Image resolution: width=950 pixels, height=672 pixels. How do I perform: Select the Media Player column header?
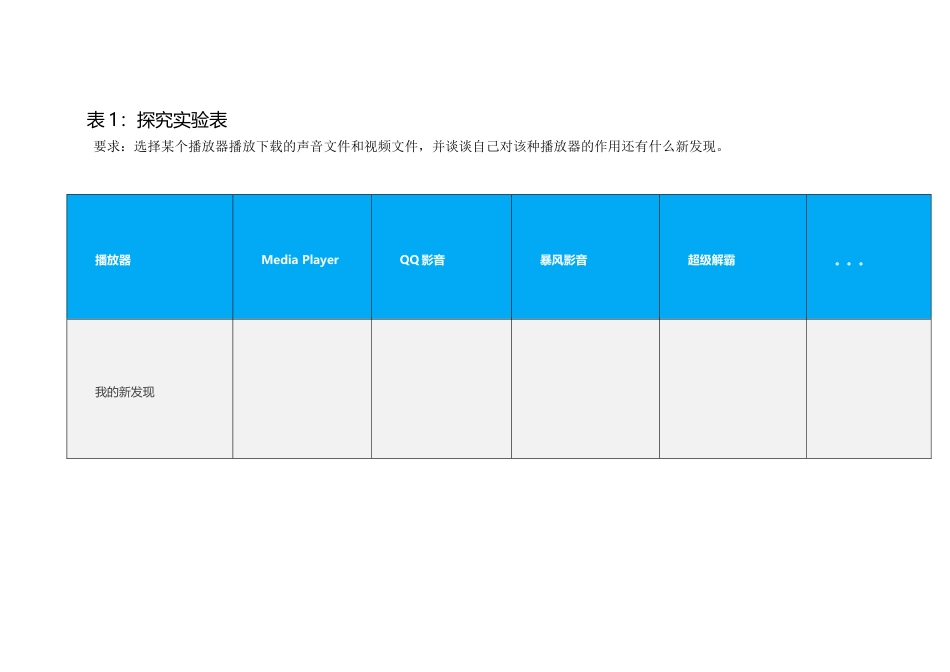[x=301, y=260]
